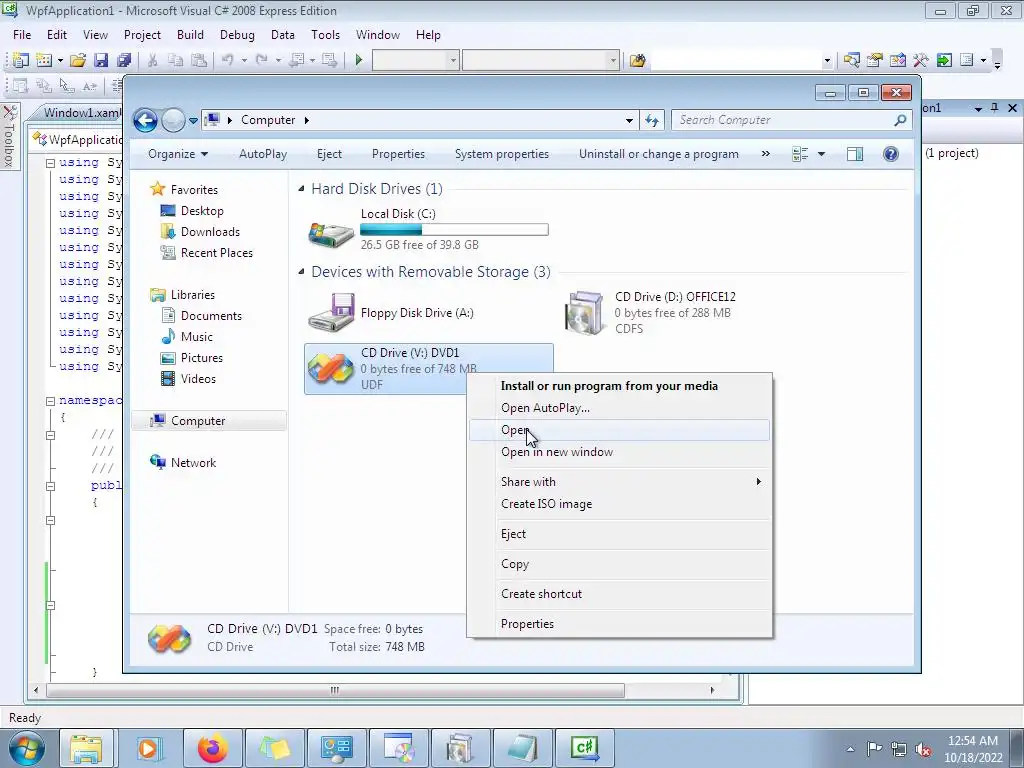Screen dimensions: 1024x768
Task: Open Solution Explorer toolbar icon
Action: pos(852,60)
